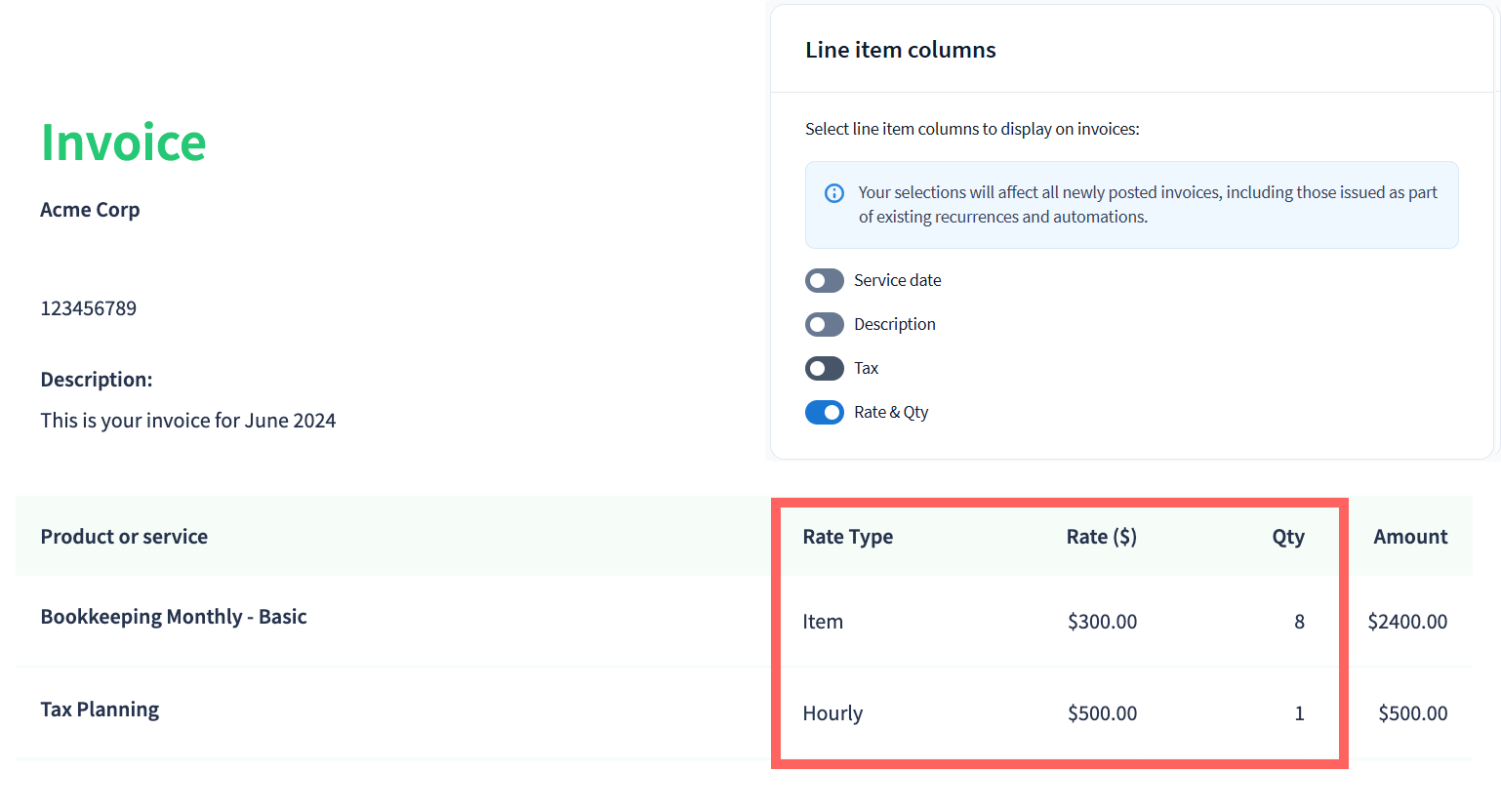The height and width of the screenshot is (812, 1501).
Task: Click the Qty column header
Action: click(x=1288, y=537)
